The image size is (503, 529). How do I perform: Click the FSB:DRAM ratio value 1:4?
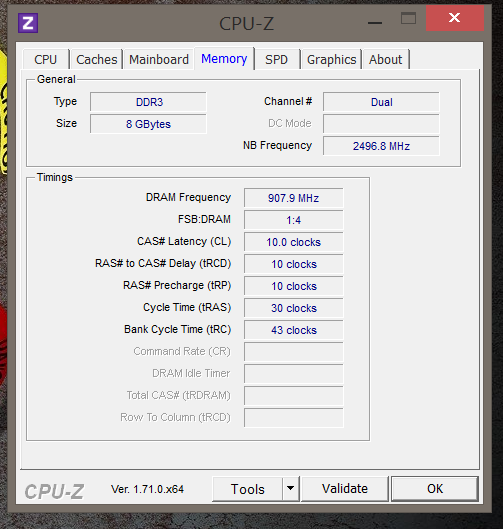[x=294, y=220]
